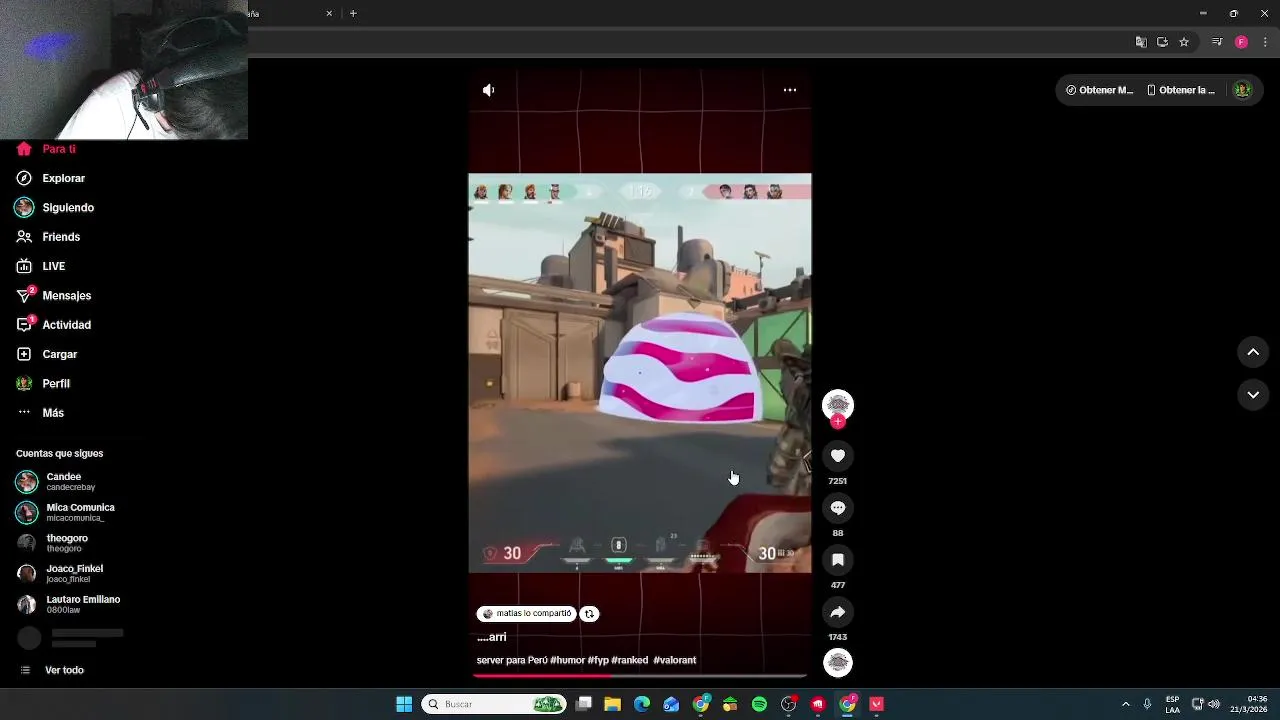This screenshot has height=720, width=1280.
Task: Open the volume control in system tray
Action: pyautogui.click(x=1214, y=704)
